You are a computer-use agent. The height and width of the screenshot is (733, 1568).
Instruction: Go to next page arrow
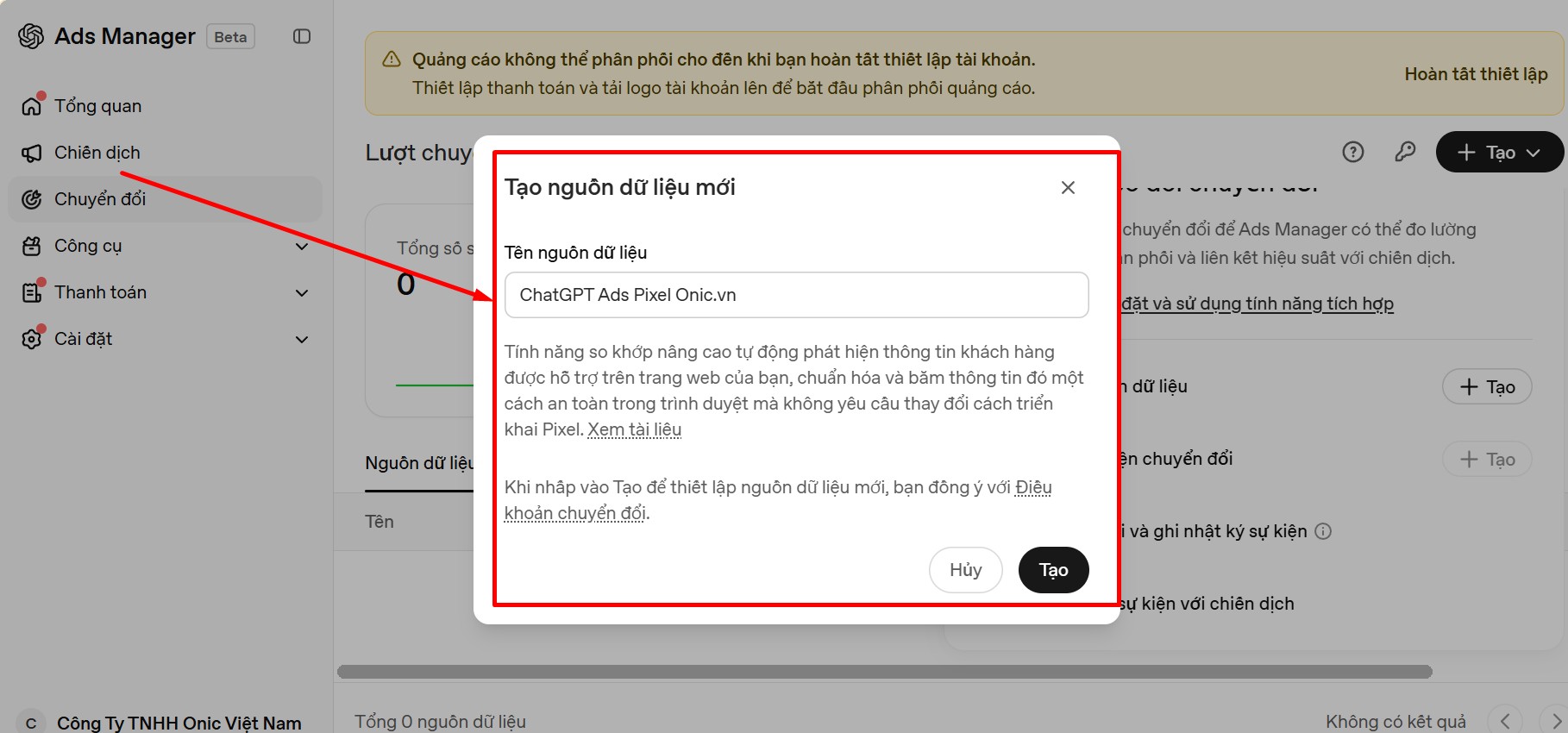click(x=1555, y=721)
